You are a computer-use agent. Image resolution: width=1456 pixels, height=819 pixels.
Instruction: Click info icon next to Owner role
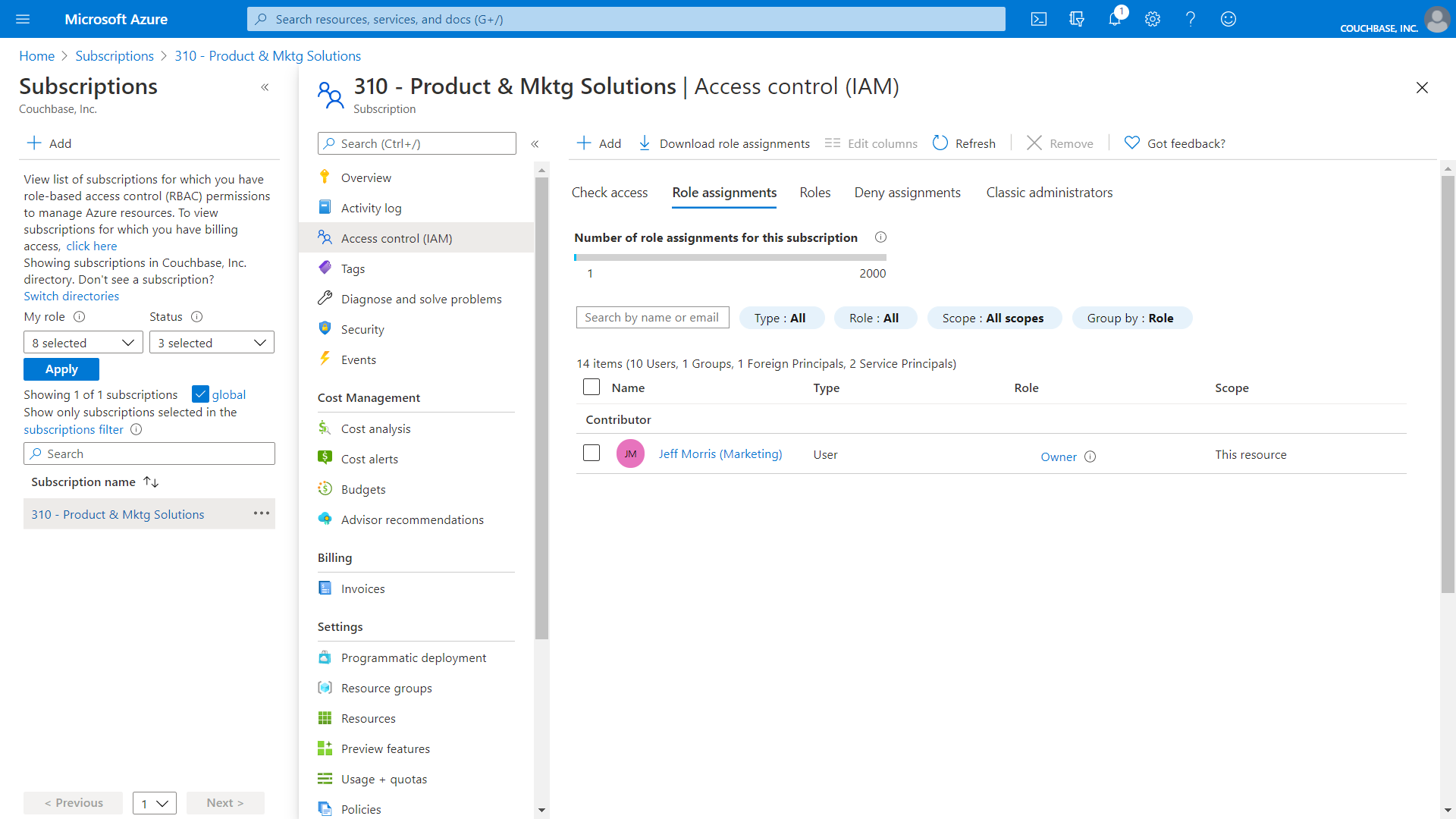(1090, 457)
